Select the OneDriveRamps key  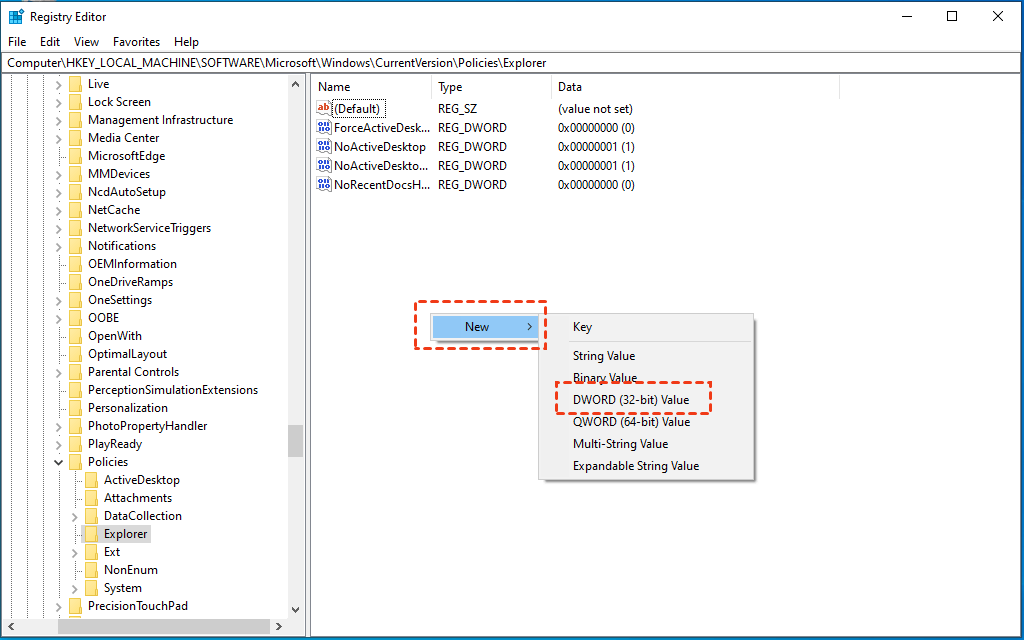click(131, 281)
